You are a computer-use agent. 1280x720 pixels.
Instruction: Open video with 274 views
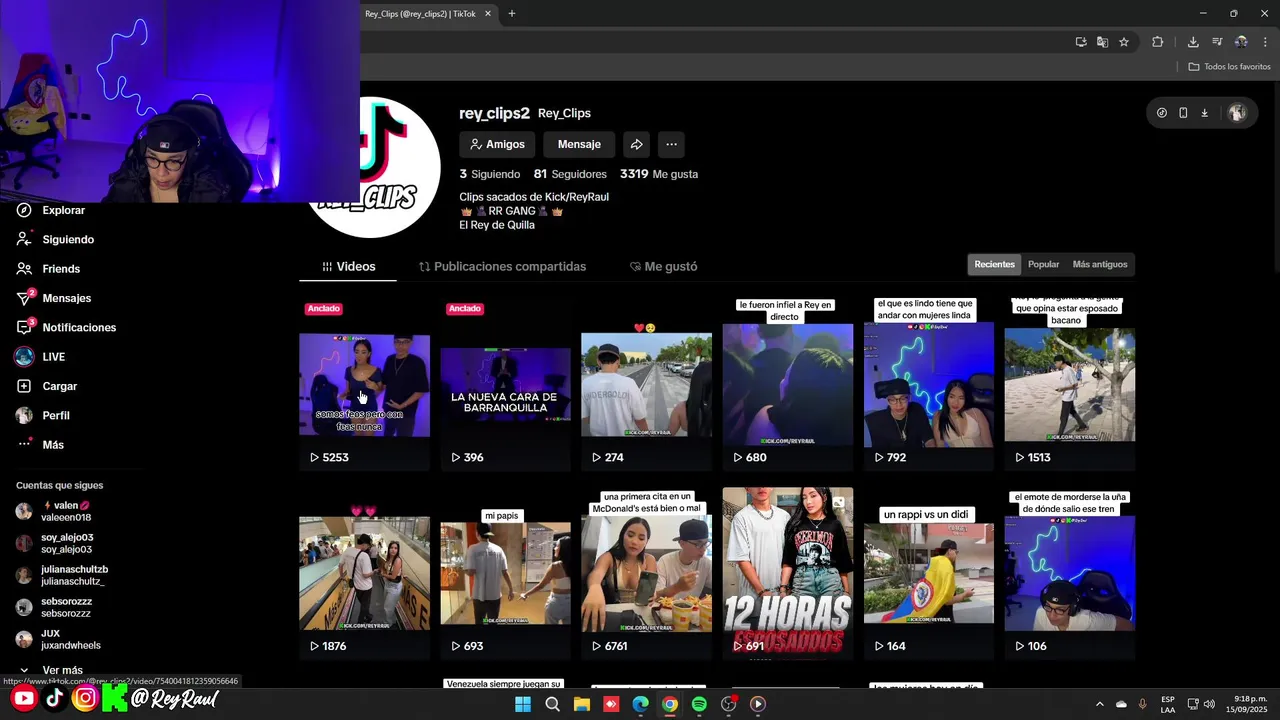pyautogui.click(x=646, y=385)
